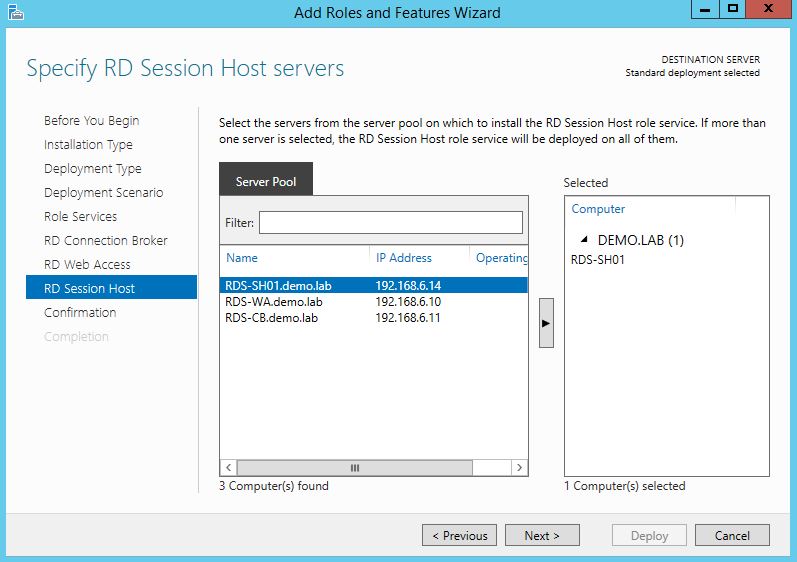
Task: Sort by the Name column header
Action: [x=242, y=258]
